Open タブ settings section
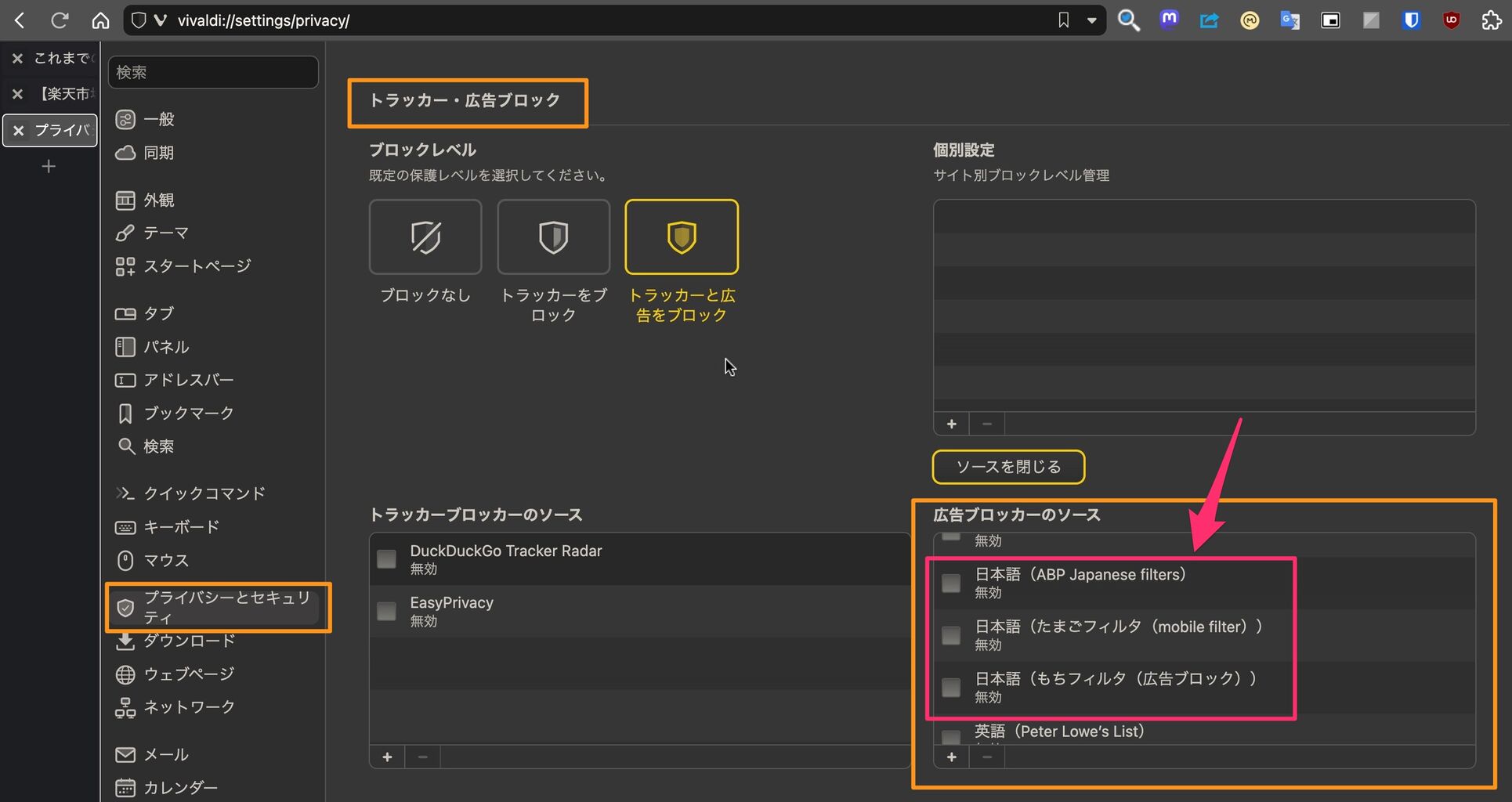 tap(145, 313)
